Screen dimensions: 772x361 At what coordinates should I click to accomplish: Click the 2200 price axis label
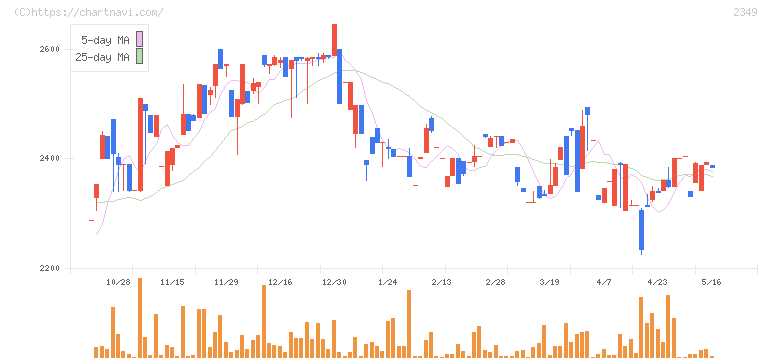[x=48, y=269]
